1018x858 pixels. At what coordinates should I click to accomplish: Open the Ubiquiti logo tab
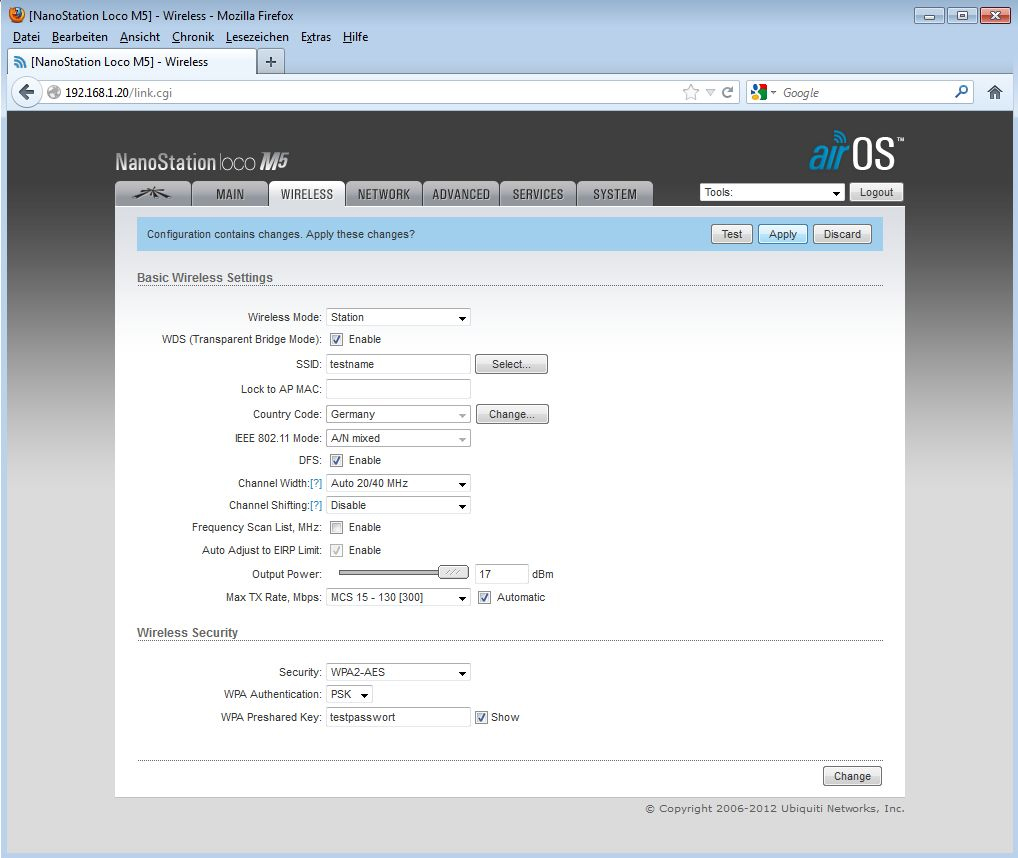[153, 193]
